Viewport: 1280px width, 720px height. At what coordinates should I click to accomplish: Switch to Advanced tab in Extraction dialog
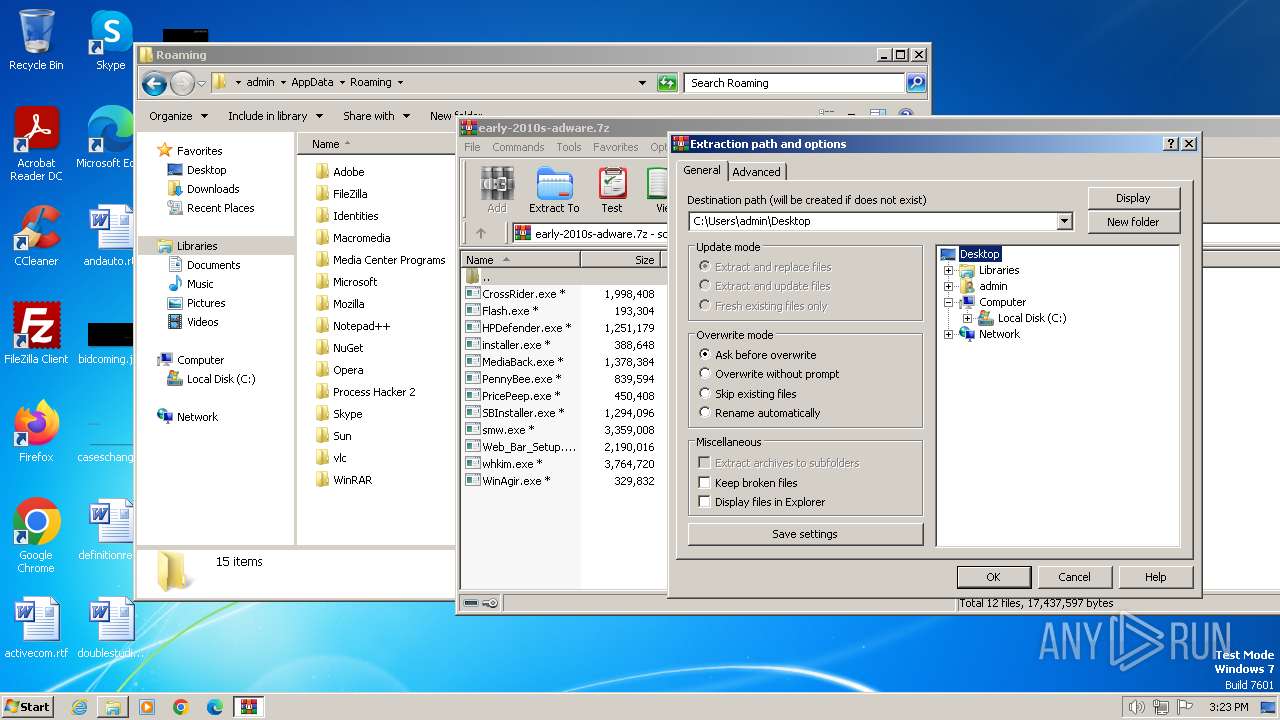click(756, 171)
